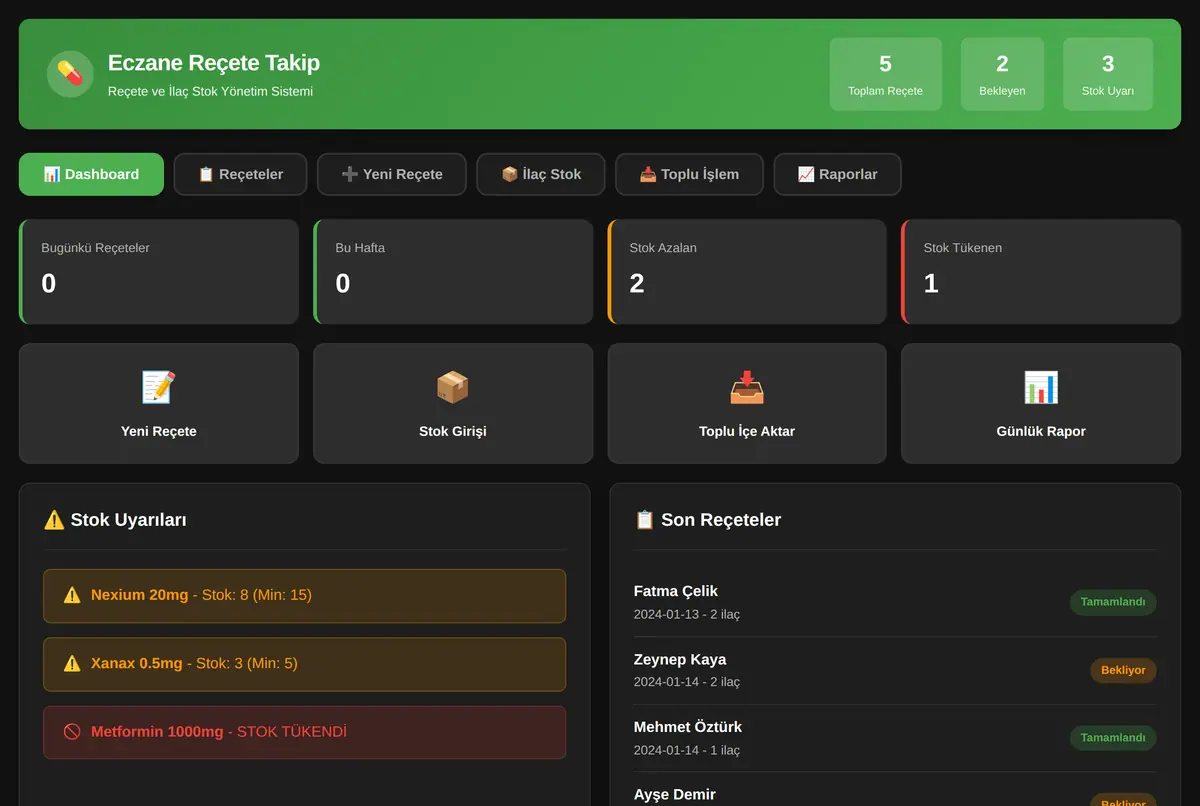Click the Tamamlandı badge on Fatma Çelik's row
This screenshot has height=806, width=1200.
pyautogui.click(x=1113, y=602)
